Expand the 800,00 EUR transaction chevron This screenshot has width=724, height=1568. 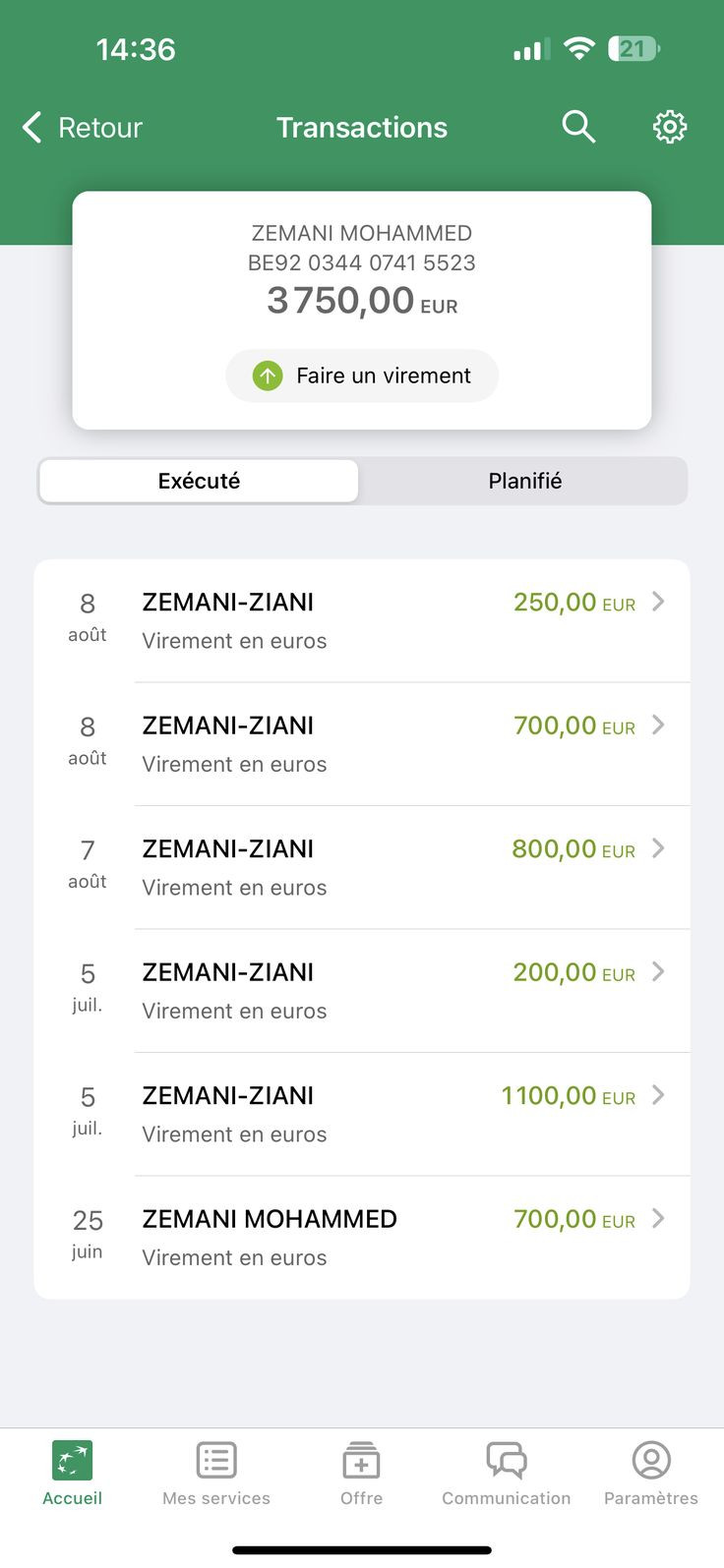pyautogui.click(x=658, y=848)
